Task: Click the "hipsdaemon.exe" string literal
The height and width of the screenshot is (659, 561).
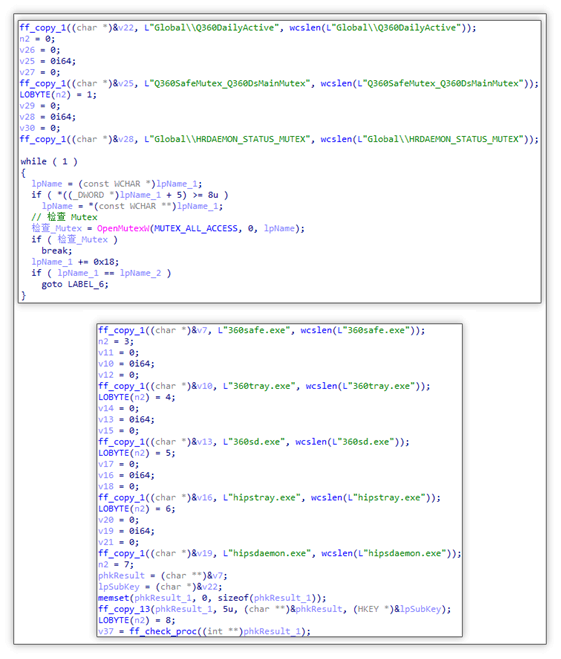Action: (267, 553)
